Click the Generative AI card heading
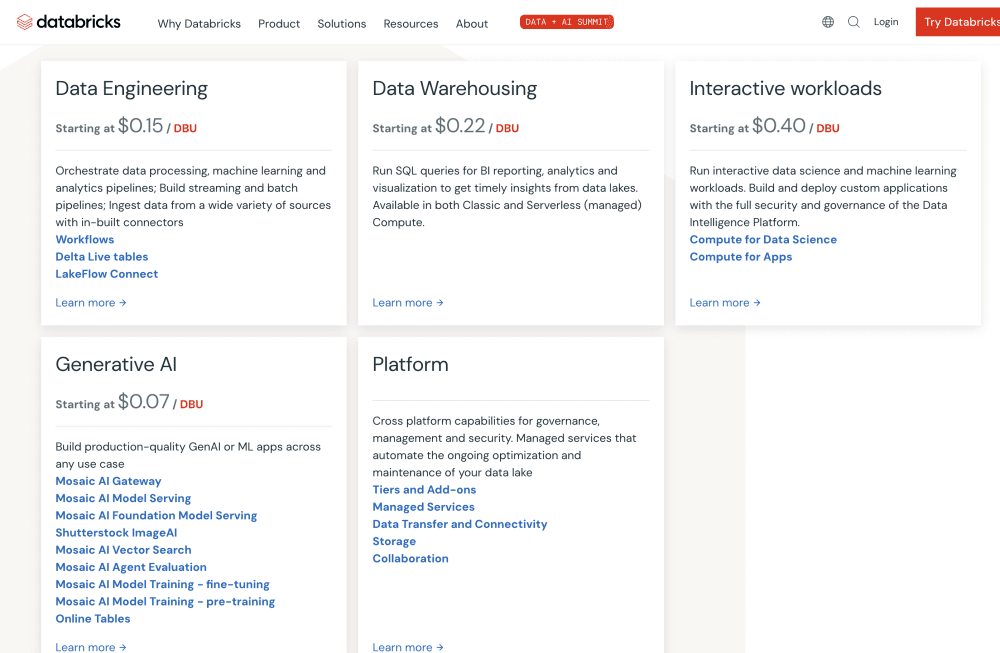1000x653 pixels. pyautogui.click(x=116, y=364)
